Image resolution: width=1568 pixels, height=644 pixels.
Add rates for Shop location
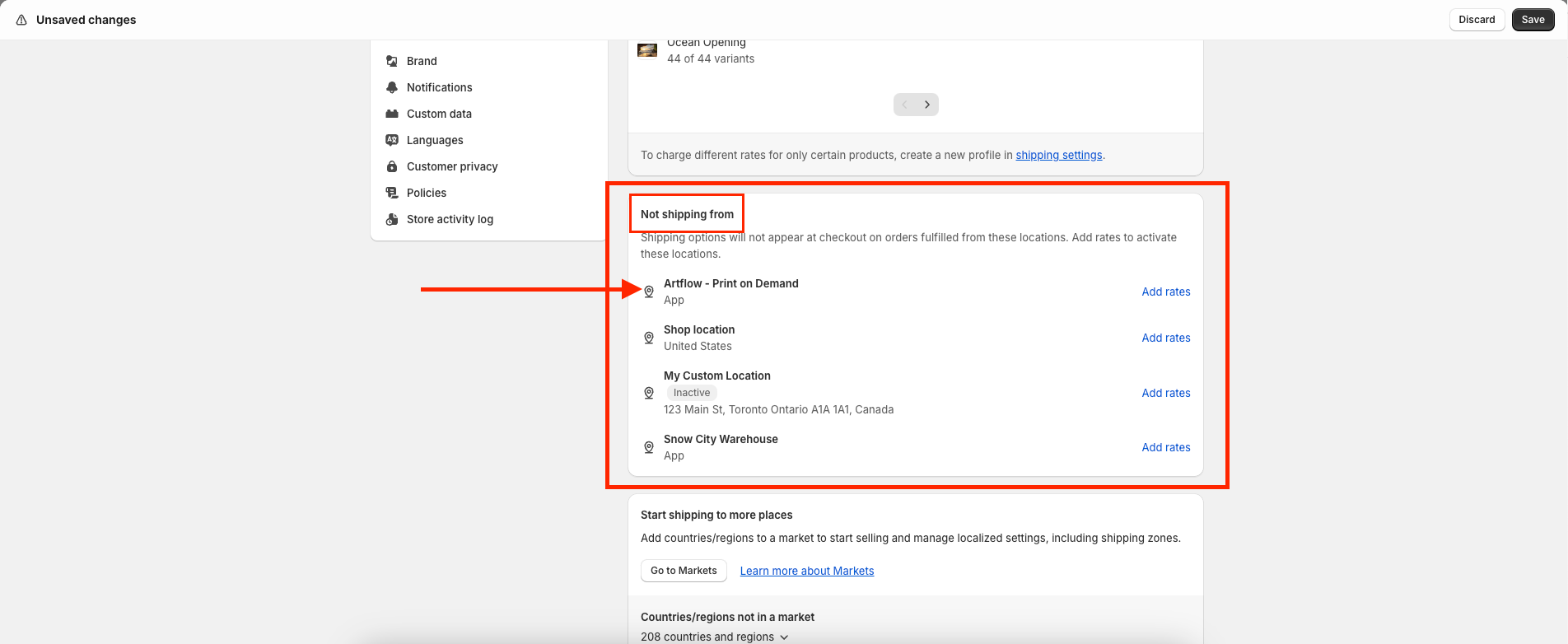pyautogui.click(x=1165, y=338)
